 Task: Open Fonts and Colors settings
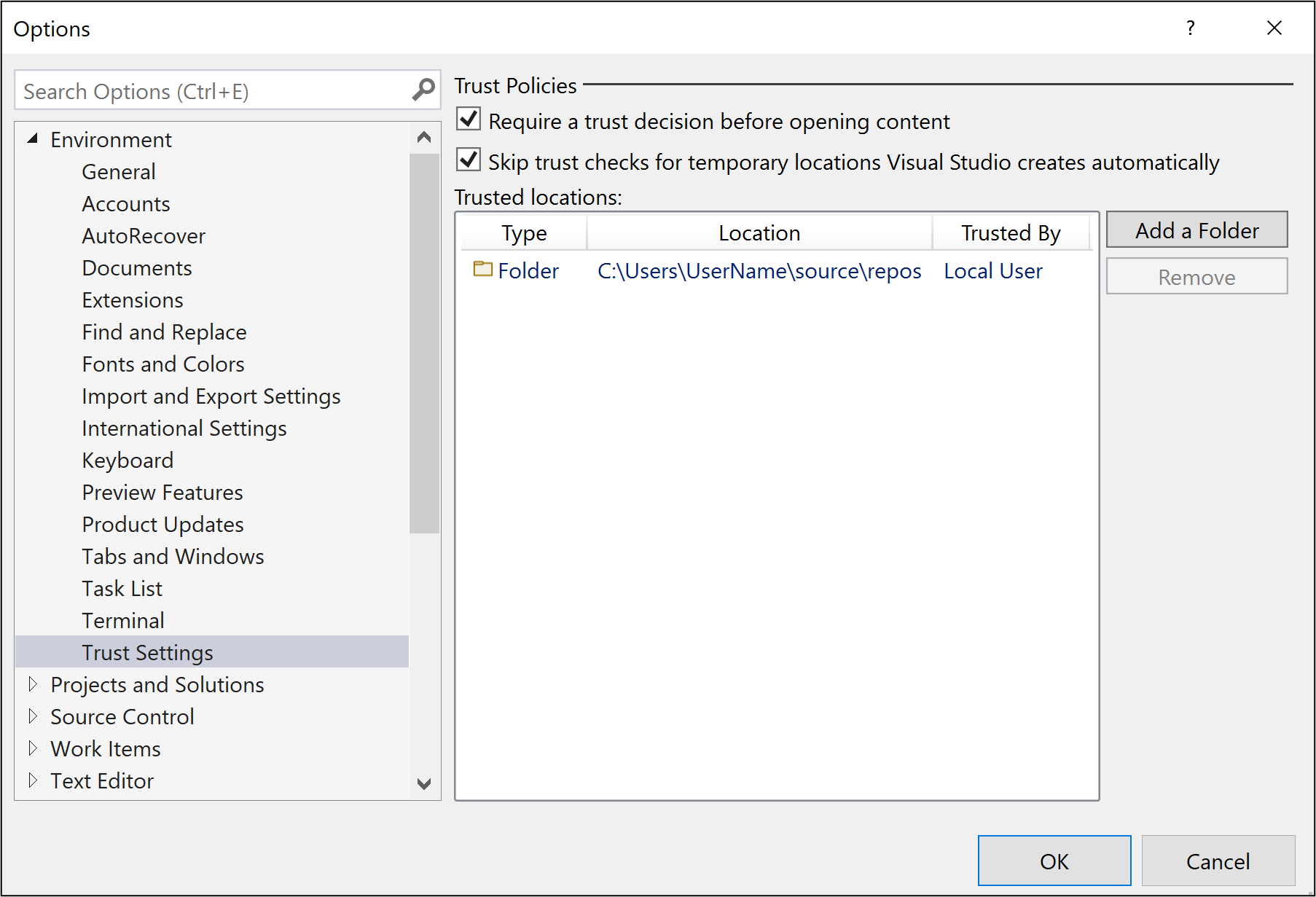tap(162, 364)
